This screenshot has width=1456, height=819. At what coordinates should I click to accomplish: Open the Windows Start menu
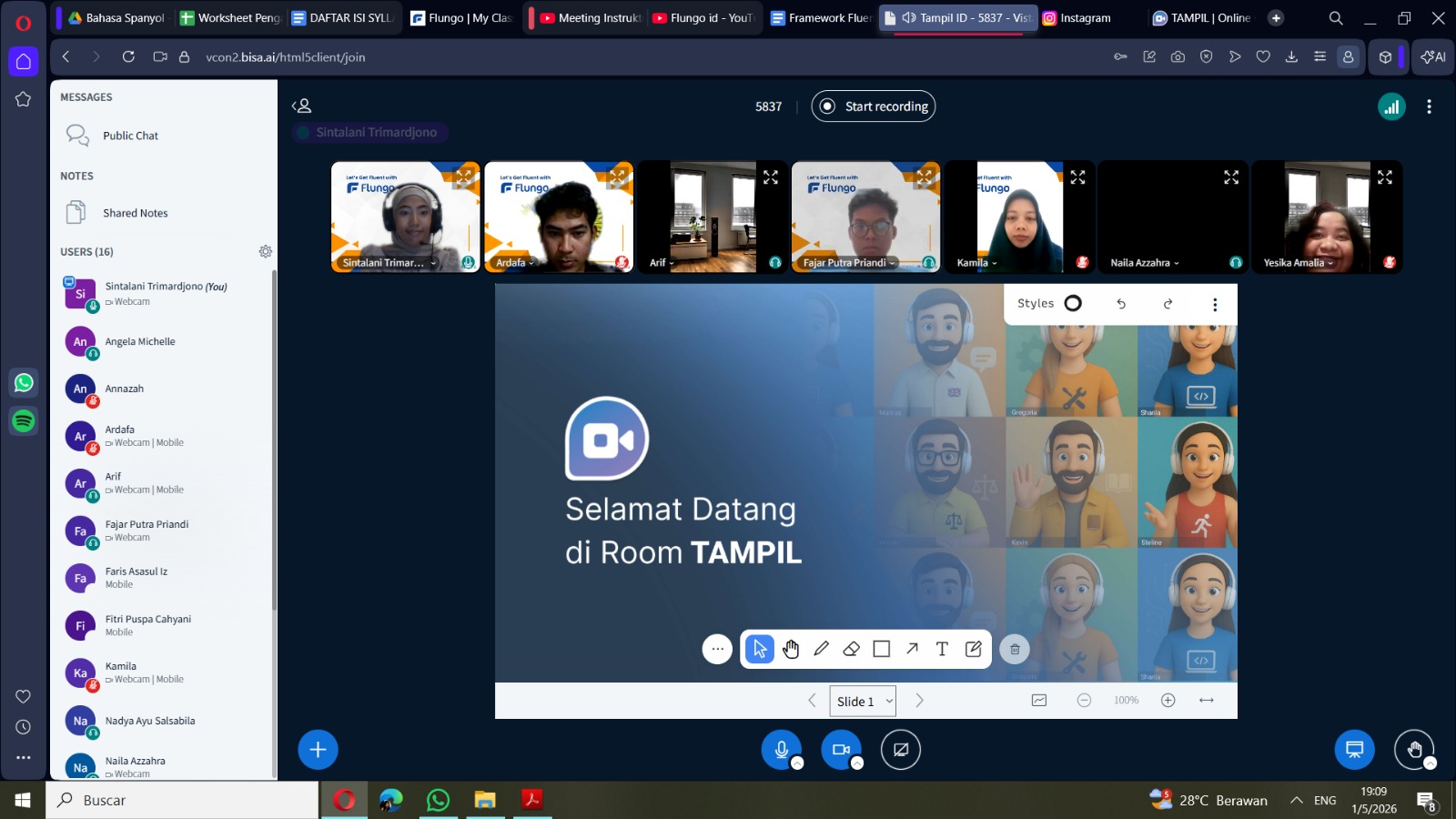pos(23,800)
